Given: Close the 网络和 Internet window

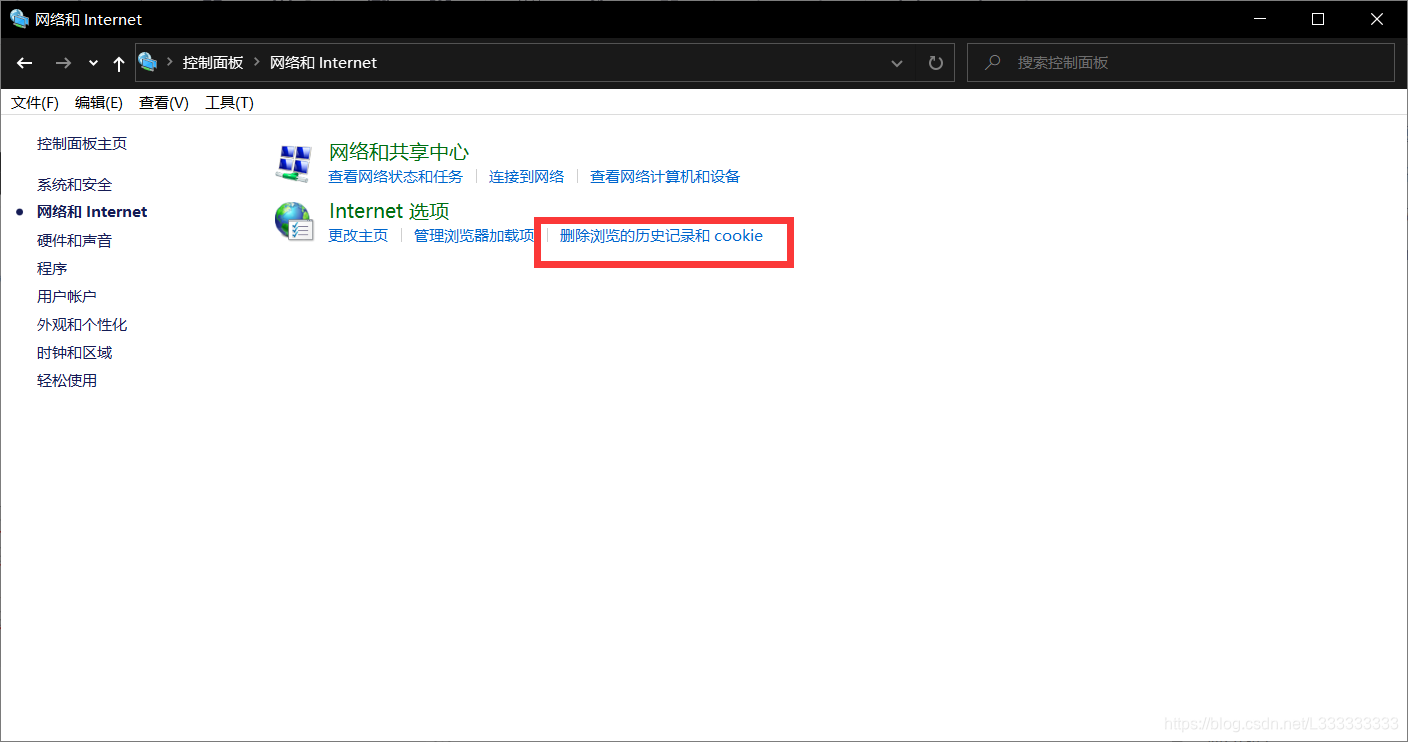Looking at the screenshot, I should [x=1378, y=19].
